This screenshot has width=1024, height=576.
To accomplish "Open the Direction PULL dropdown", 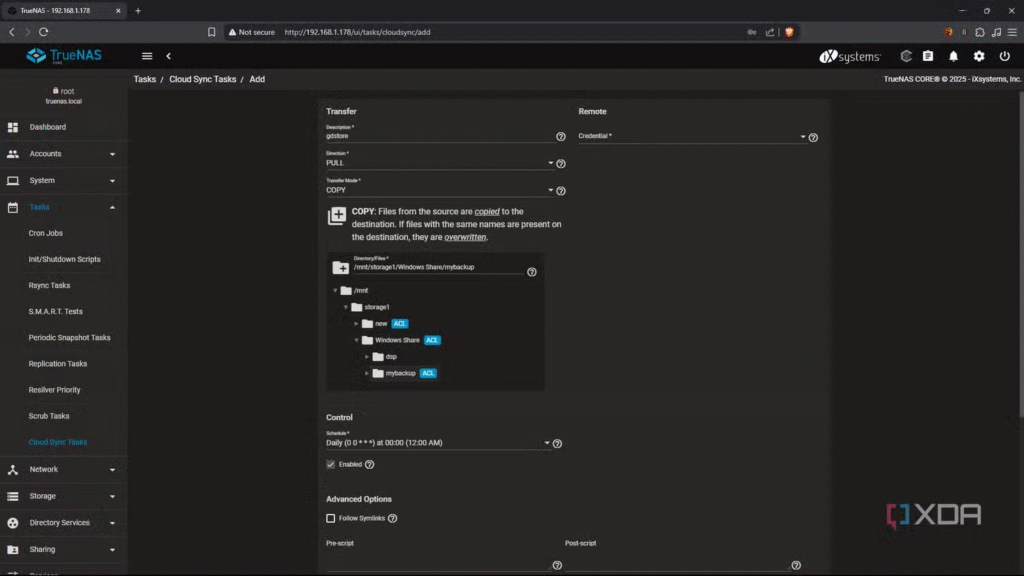I will point(440,163).
